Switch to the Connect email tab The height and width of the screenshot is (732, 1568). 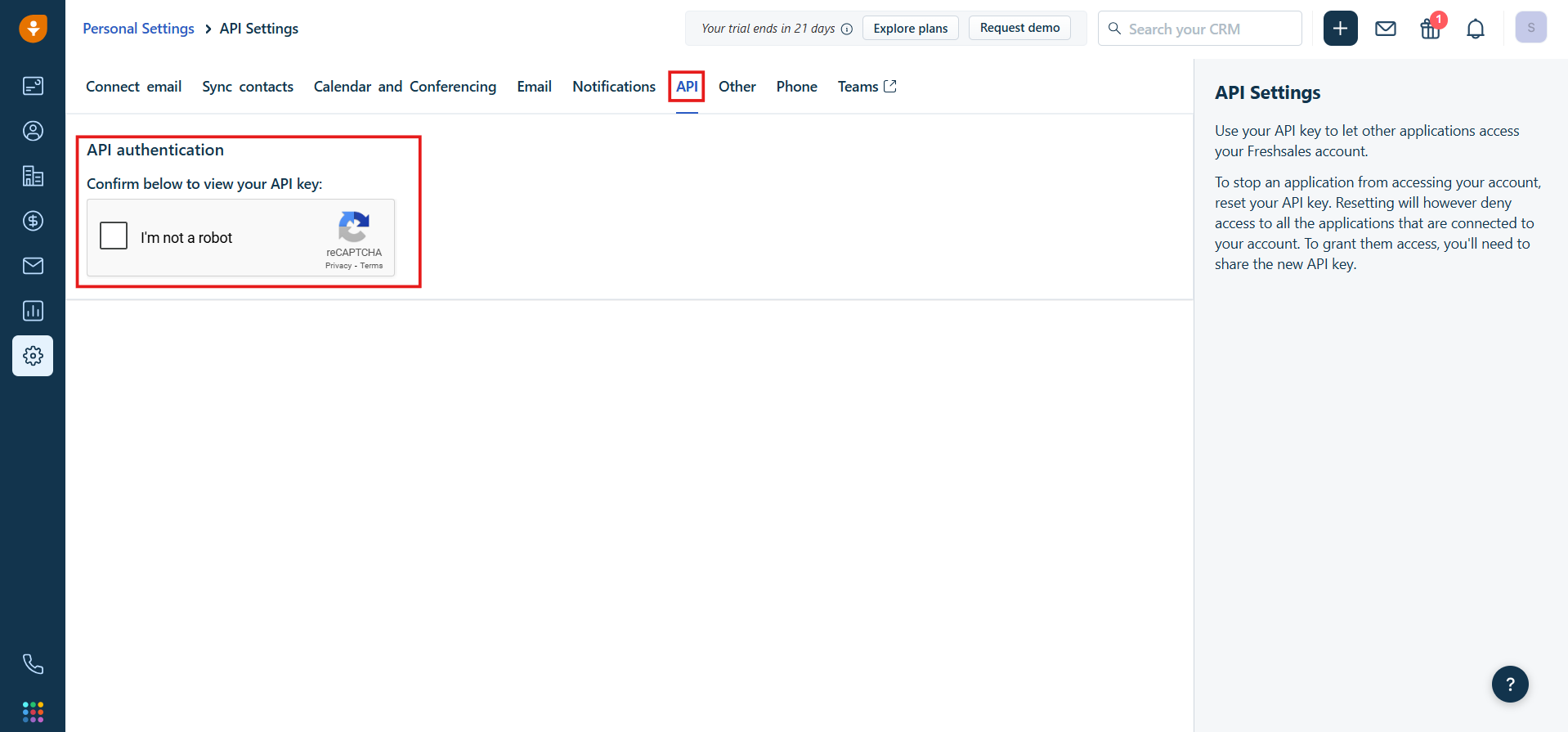coord(134,87)
